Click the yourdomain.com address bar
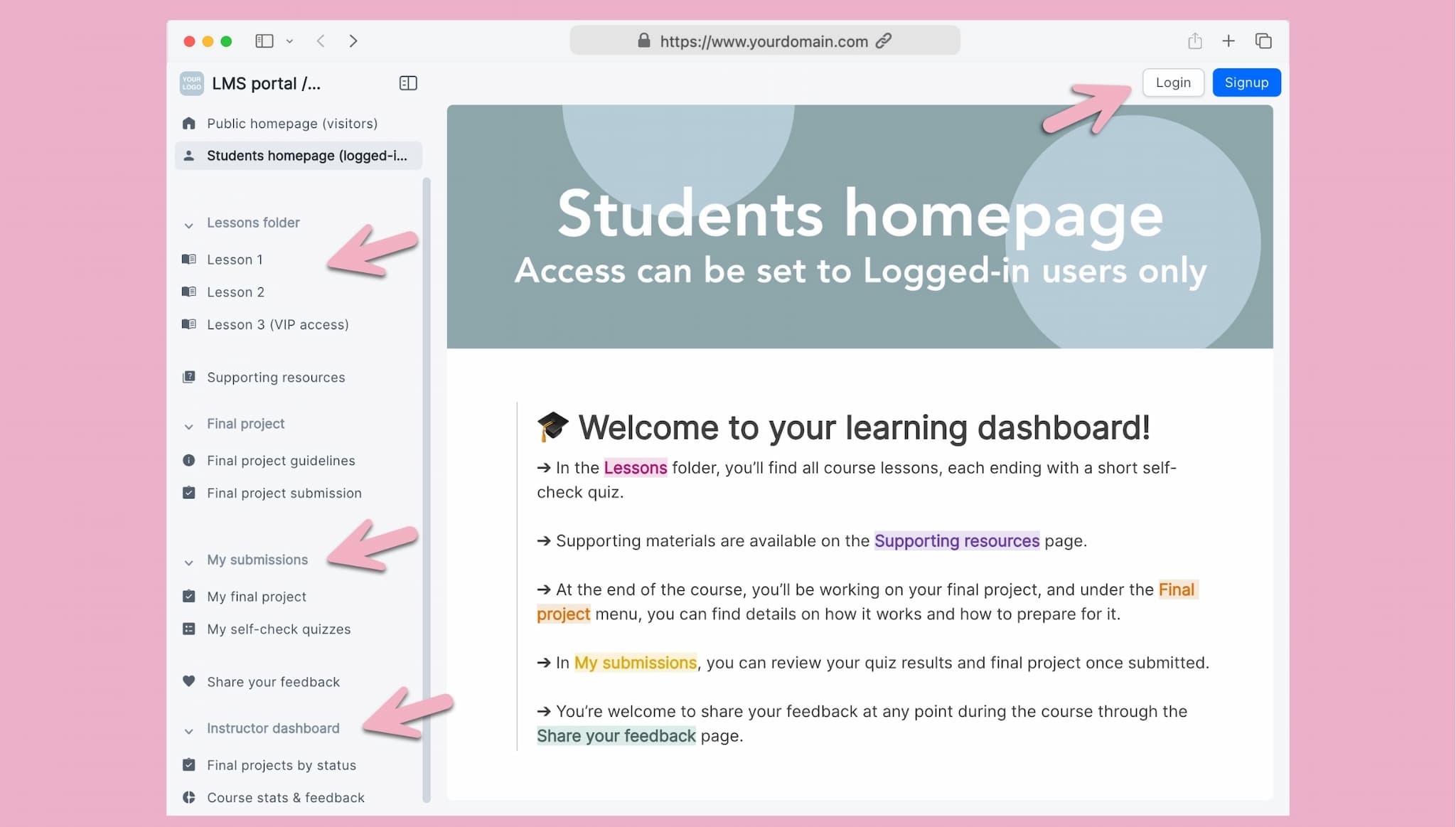Screen dimensions: 1456x827 click(x=764, y=41)
